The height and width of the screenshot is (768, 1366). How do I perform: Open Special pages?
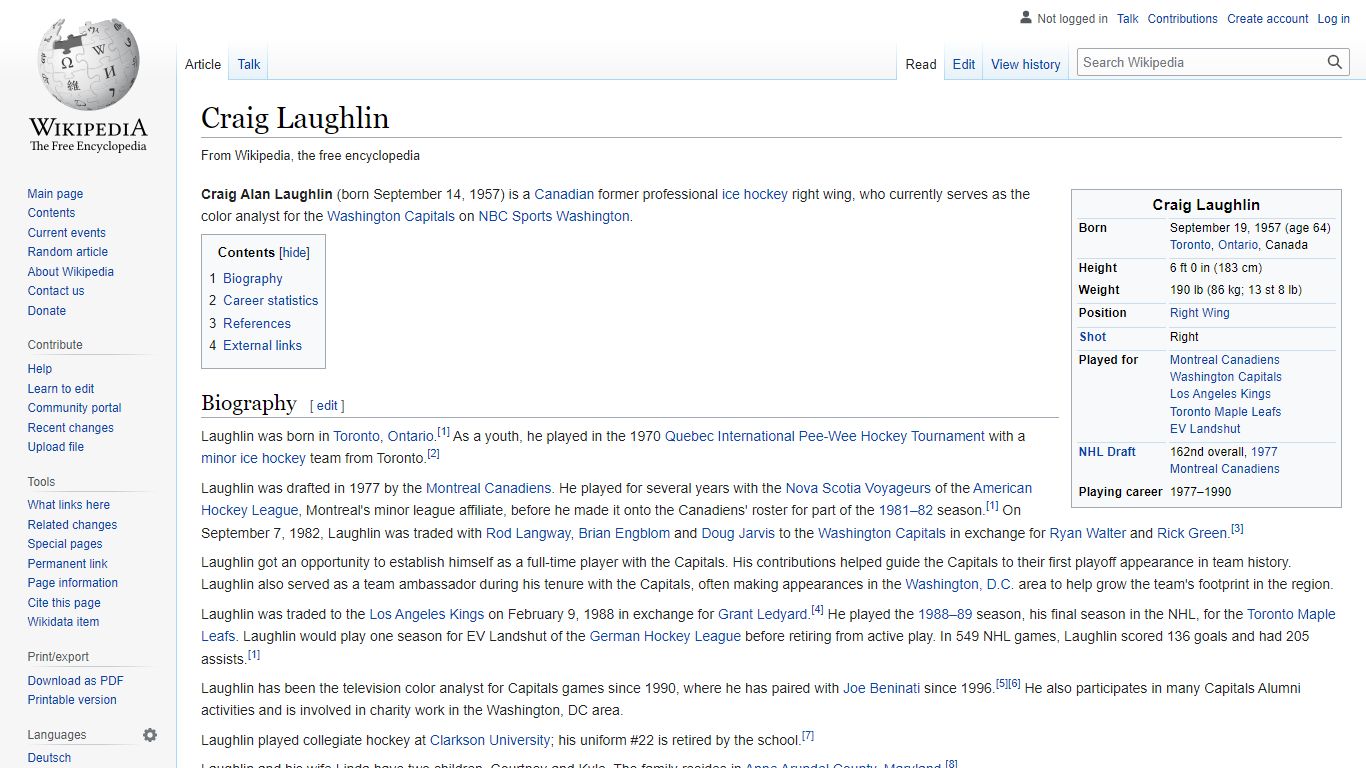click(65, 544)
